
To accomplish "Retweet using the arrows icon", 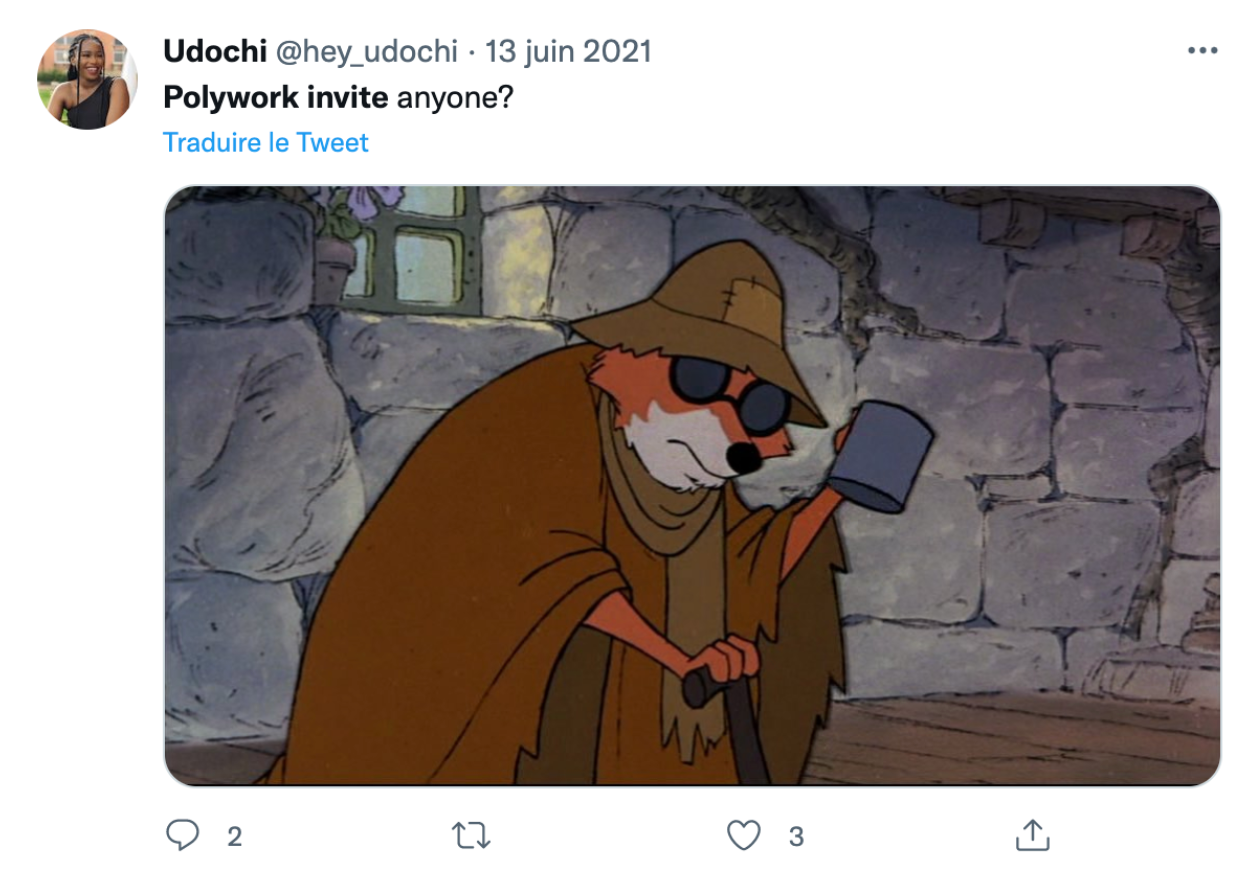I will pyautogui.click(x=471, y=835).
